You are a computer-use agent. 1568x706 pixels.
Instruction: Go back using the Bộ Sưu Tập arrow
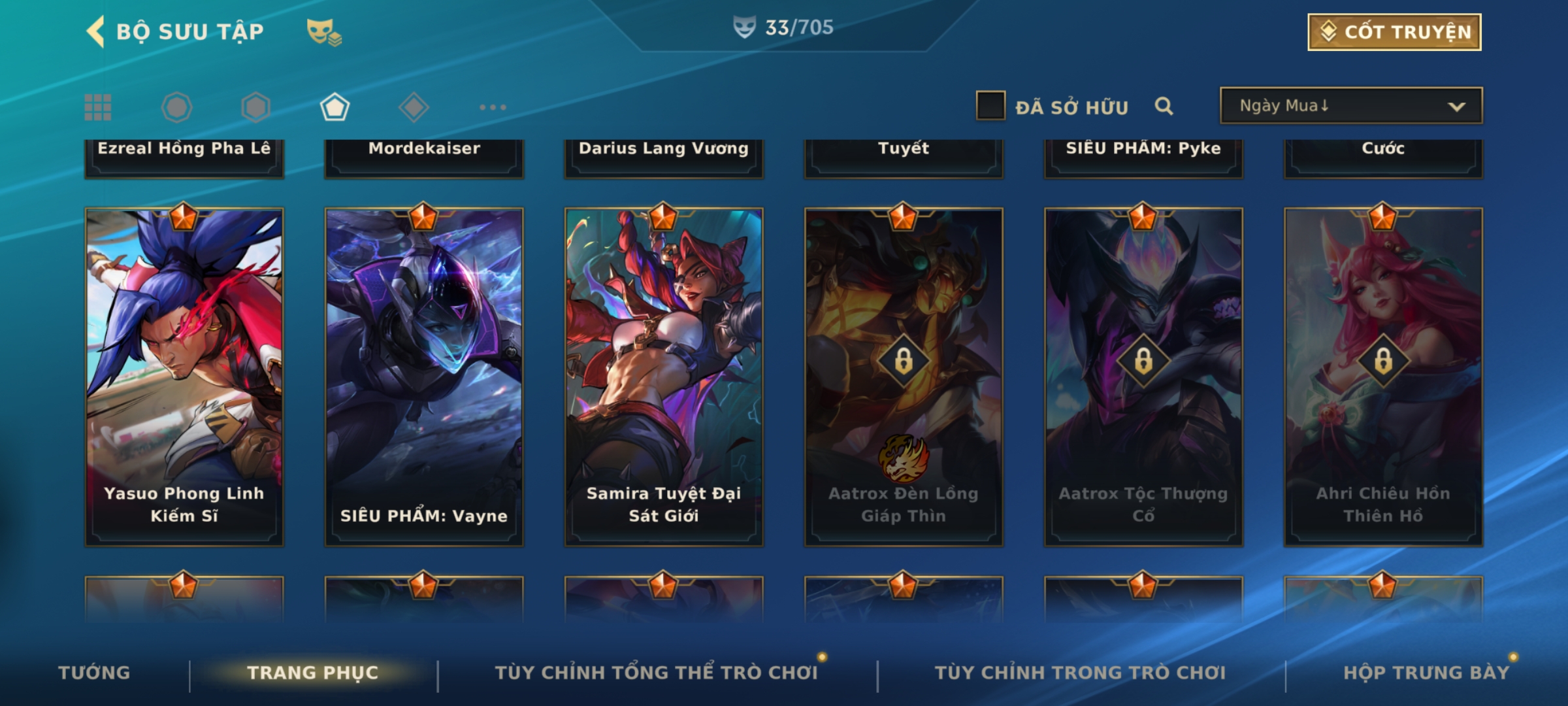click(95, 31)
